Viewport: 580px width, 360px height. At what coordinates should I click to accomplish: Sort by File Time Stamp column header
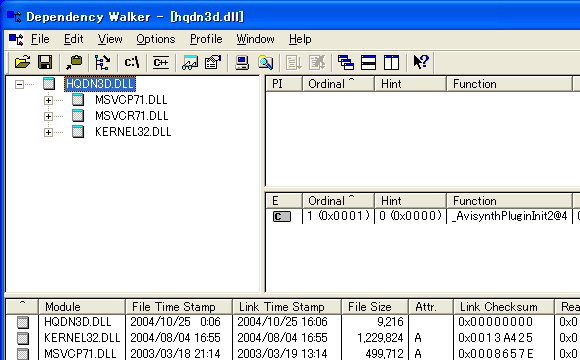179,307
